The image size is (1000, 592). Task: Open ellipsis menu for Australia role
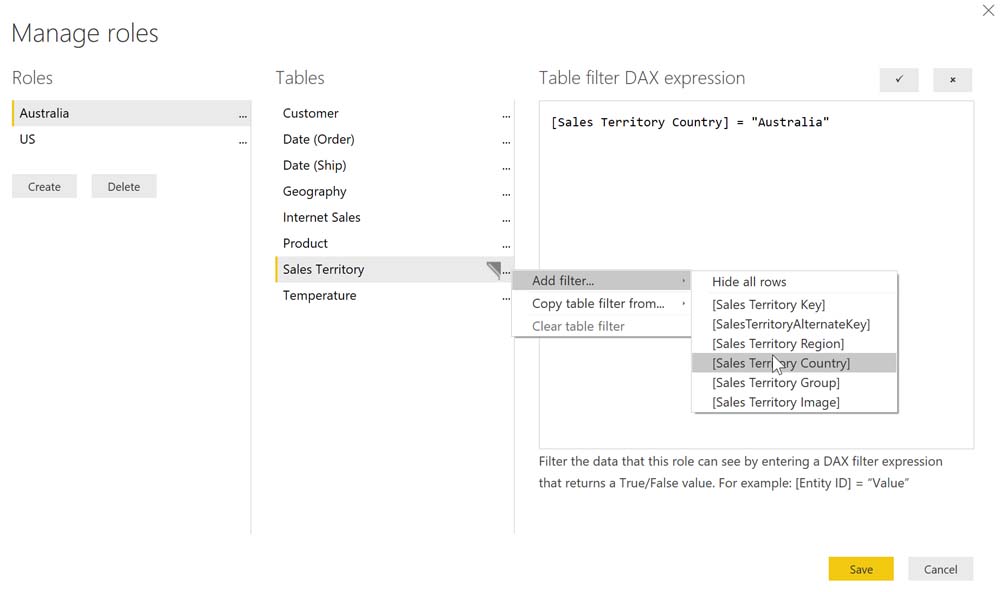click(243, 115)
